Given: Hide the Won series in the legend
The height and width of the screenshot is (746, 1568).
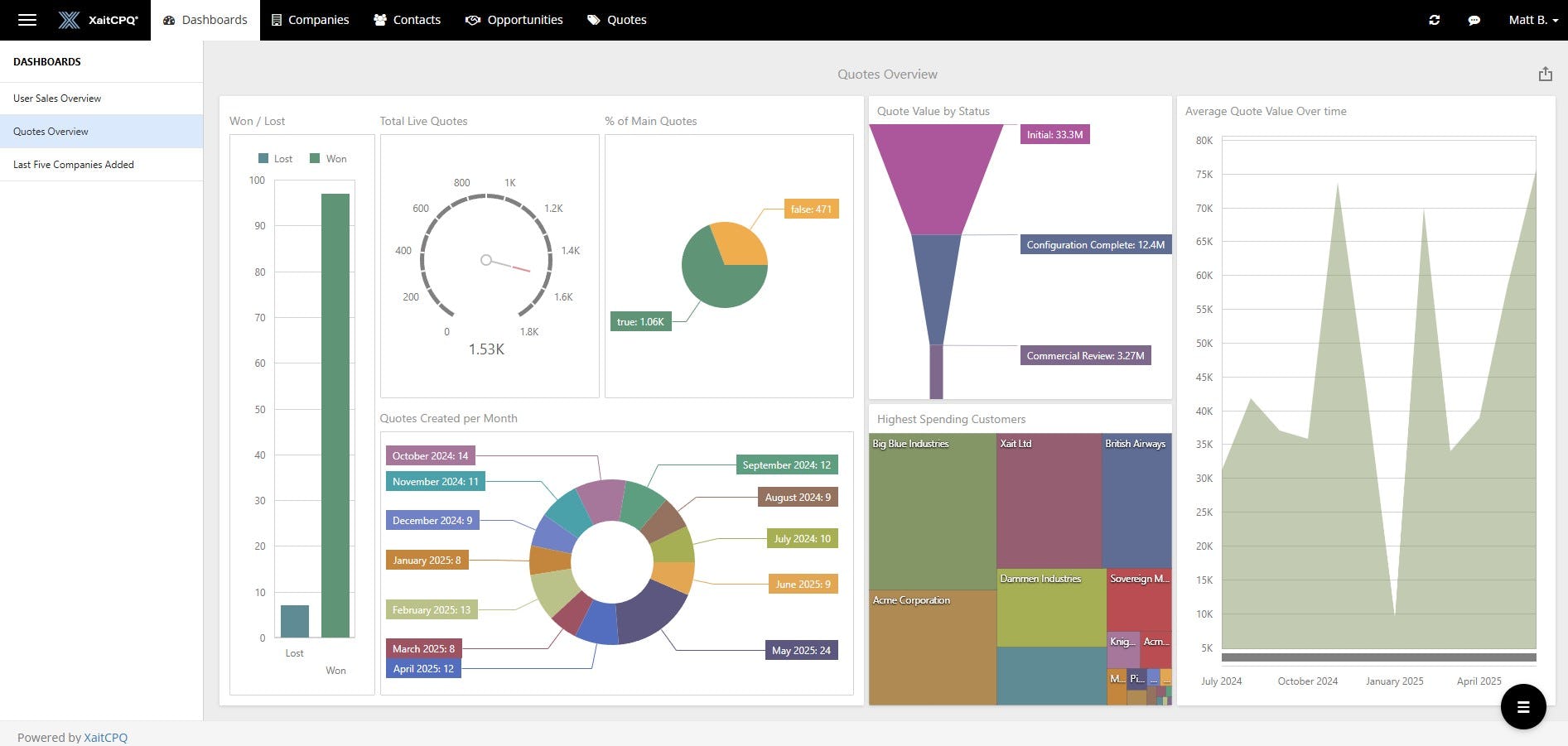Looking at the screenshot, I should (330, 158).
